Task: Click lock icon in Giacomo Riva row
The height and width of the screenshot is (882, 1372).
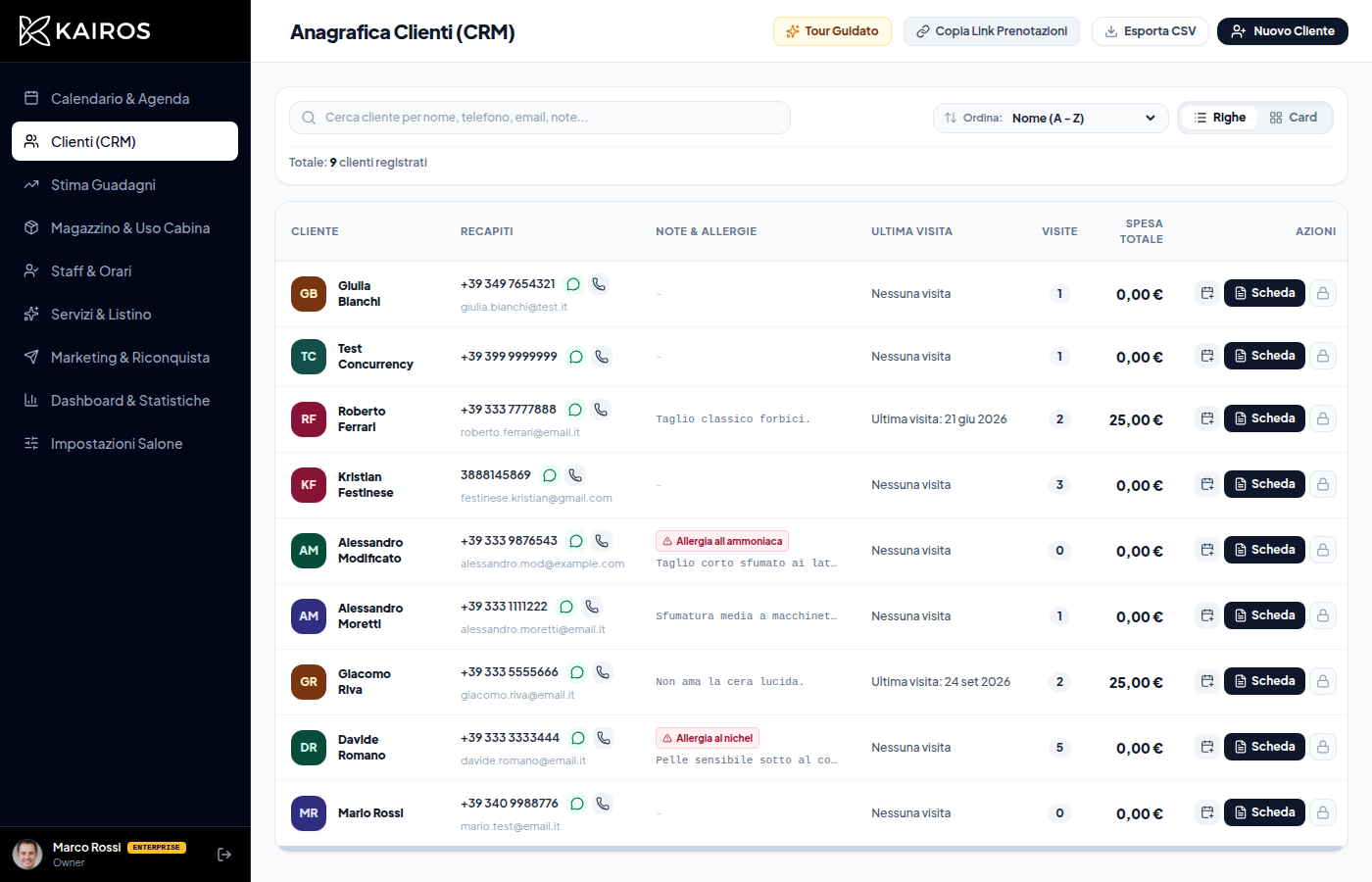Action: click(1323, 681)
